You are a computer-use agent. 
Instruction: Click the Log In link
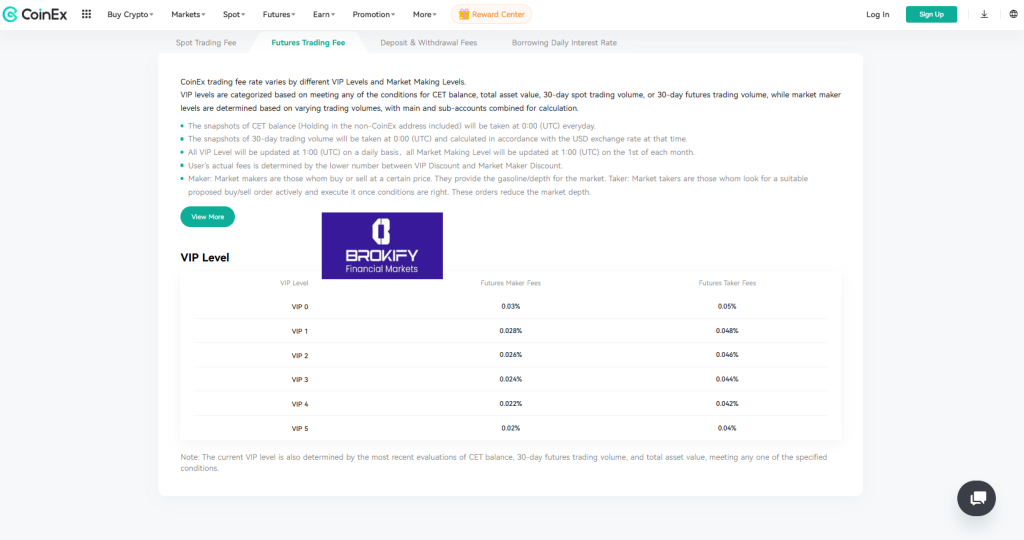click(877, 15)
